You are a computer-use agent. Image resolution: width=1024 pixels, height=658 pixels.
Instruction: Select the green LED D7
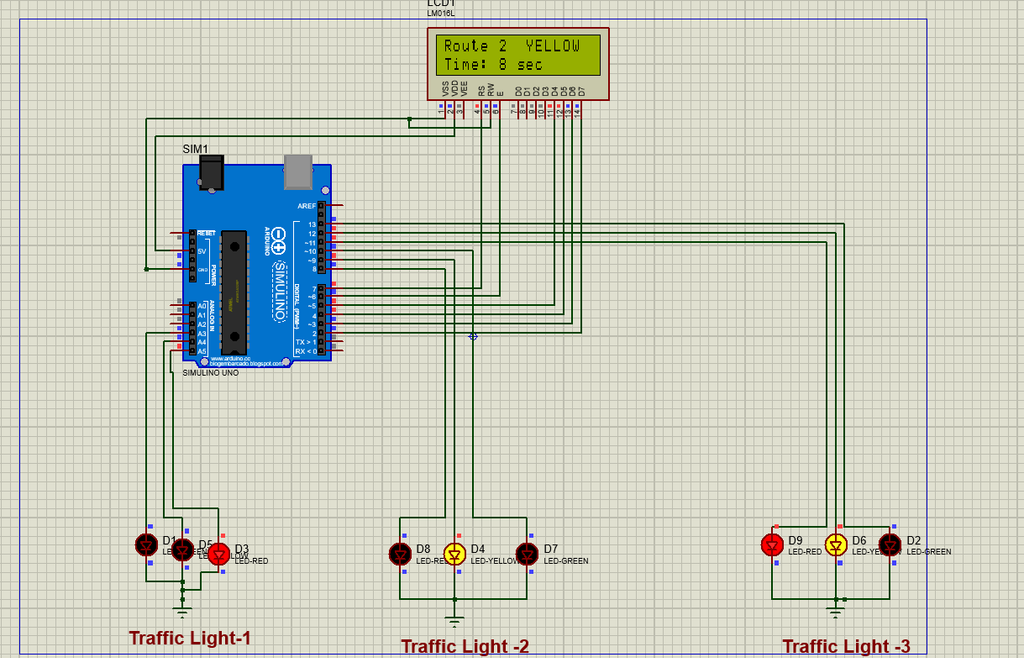tap(527, 554)
